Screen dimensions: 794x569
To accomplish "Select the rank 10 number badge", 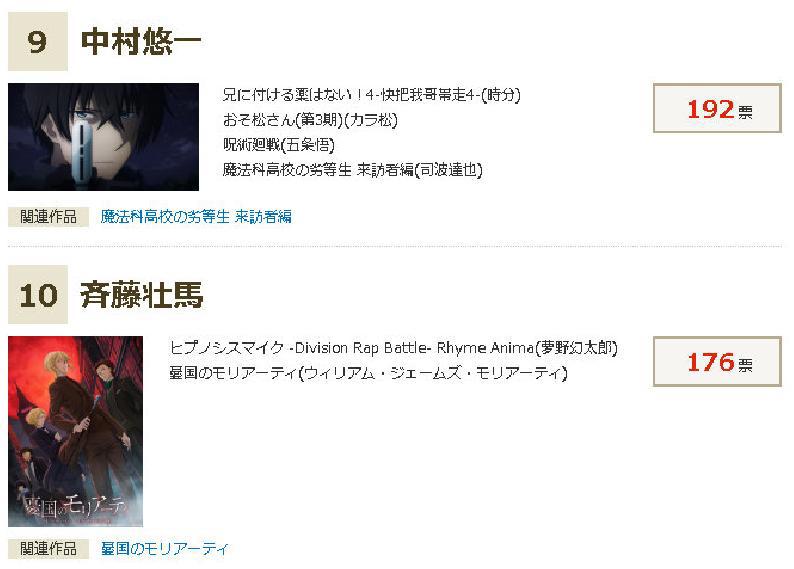I will pos(38,295).
